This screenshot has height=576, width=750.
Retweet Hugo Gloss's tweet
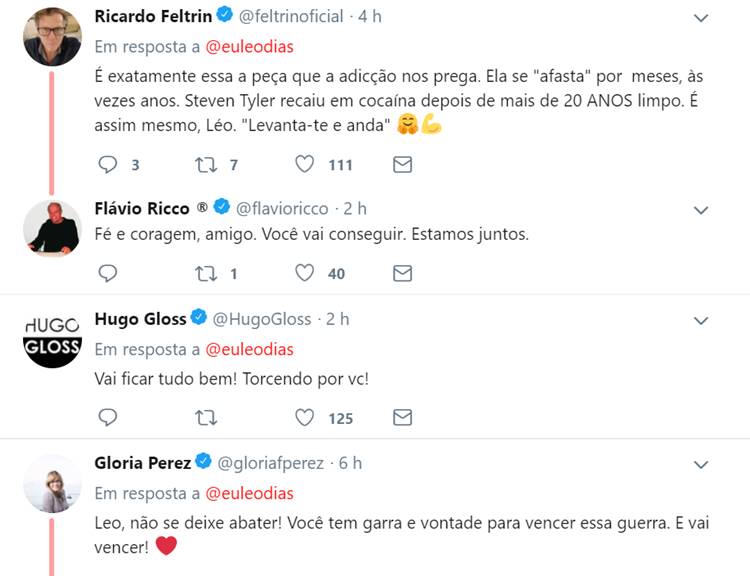(207, 417)
